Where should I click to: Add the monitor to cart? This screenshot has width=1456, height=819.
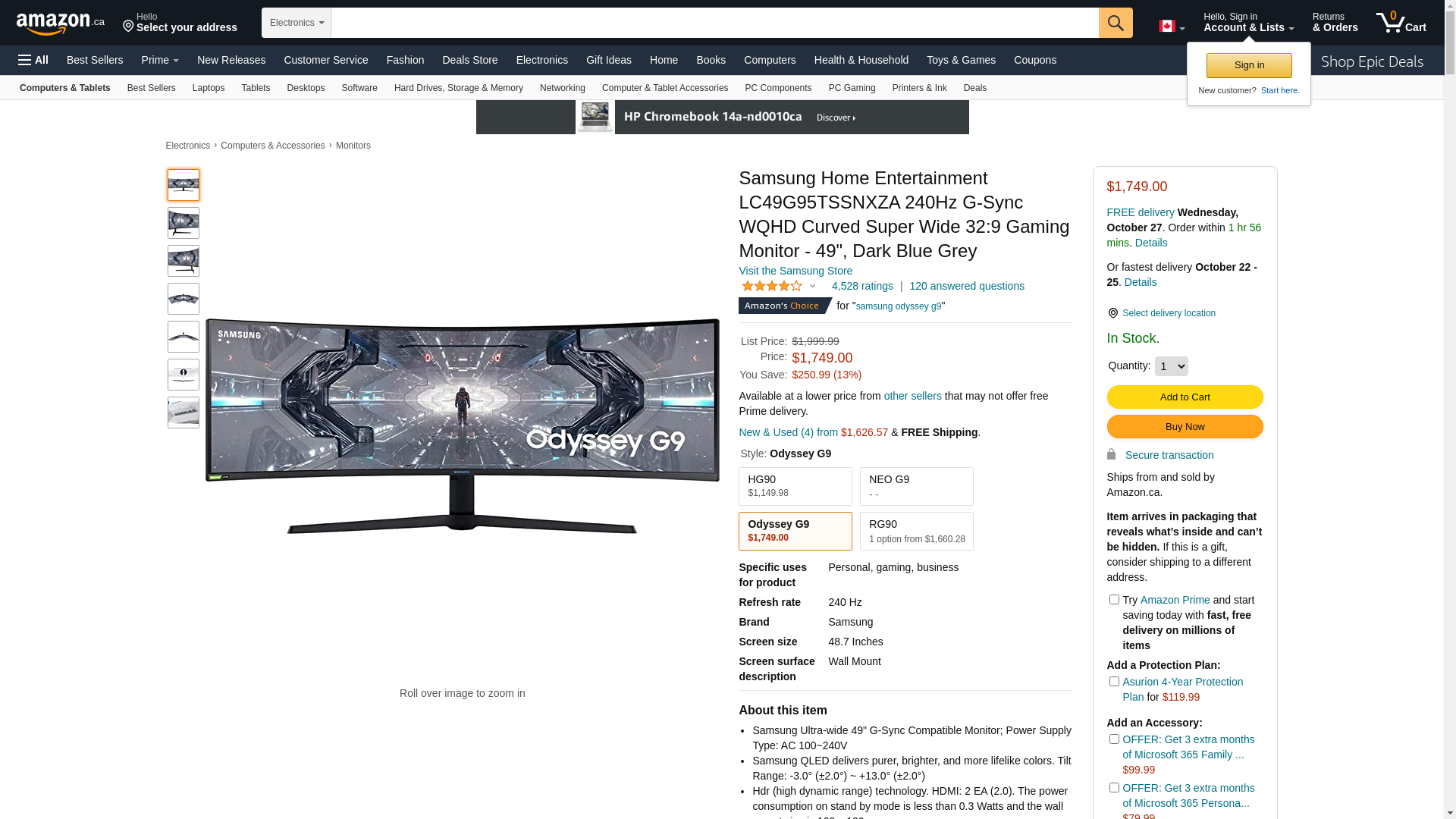tap(1185, 397)
